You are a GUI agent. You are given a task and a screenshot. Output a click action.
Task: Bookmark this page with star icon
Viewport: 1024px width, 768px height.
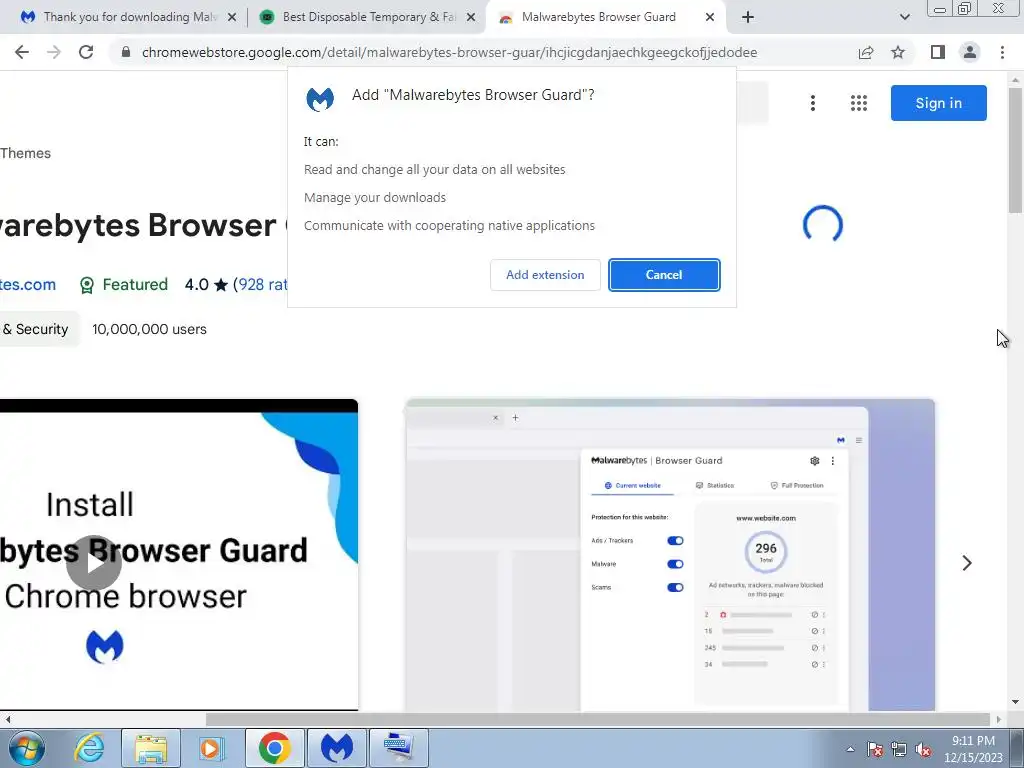pos(898,52)
